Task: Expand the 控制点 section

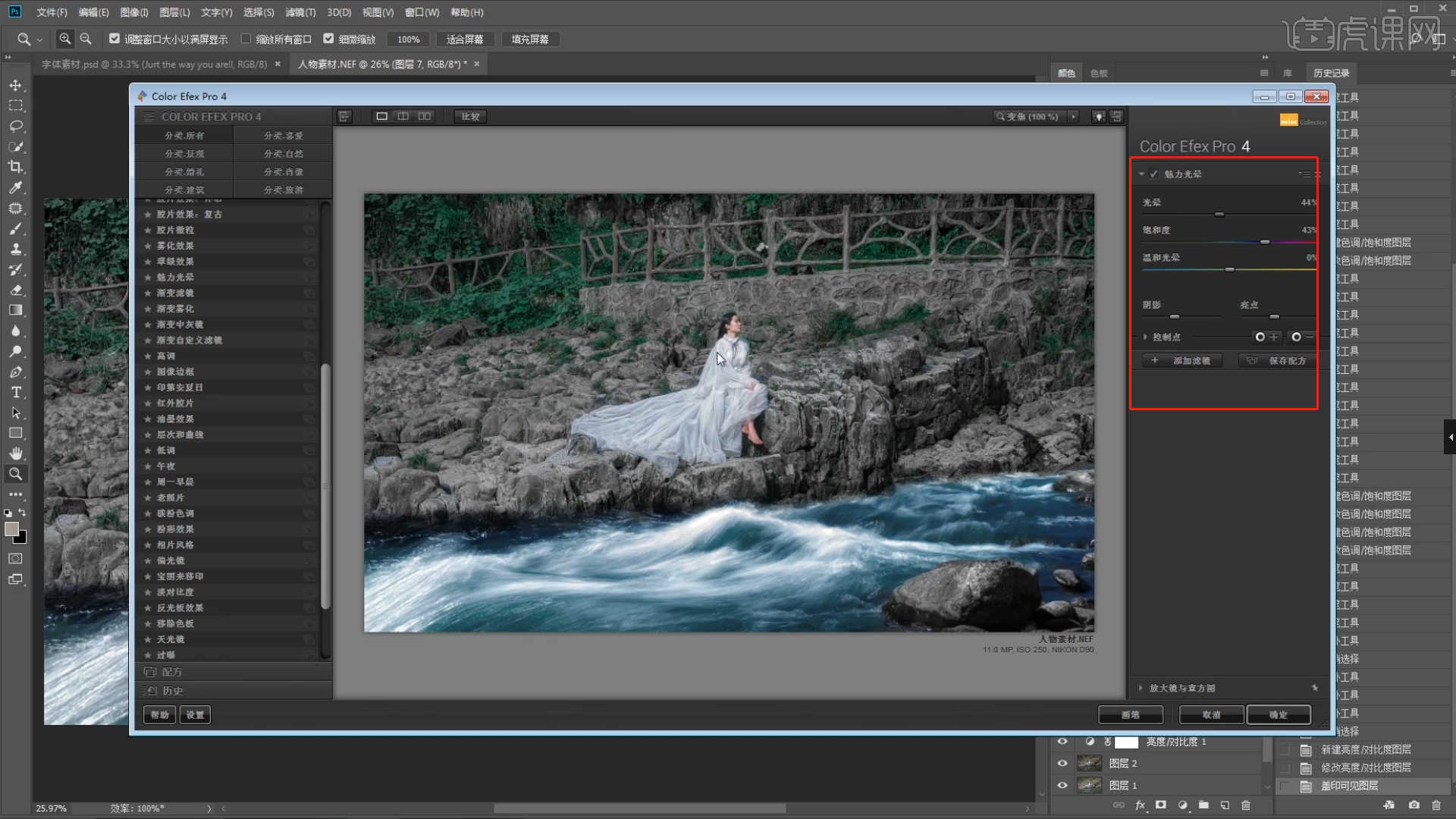Action: [1145, 337]
